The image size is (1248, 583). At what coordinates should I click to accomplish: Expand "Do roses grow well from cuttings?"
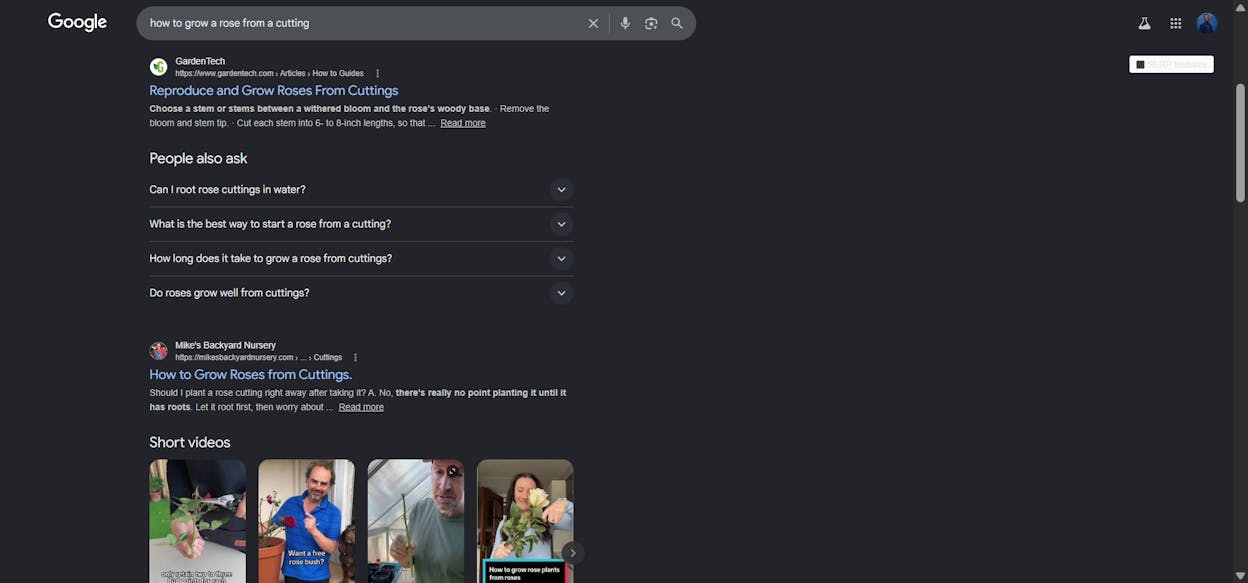tap(361, 293)
